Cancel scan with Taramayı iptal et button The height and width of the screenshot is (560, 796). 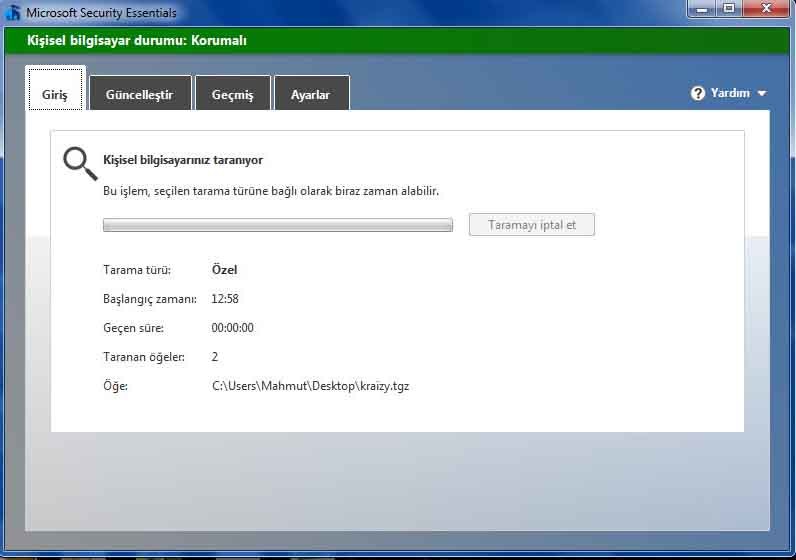[x=532, y=225]
